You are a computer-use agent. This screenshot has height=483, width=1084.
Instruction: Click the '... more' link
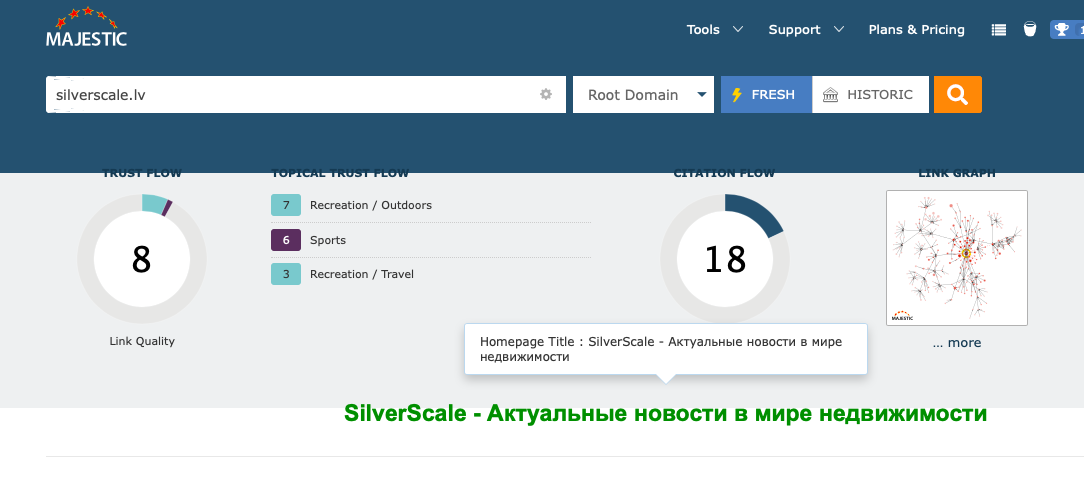pos(957,343)
